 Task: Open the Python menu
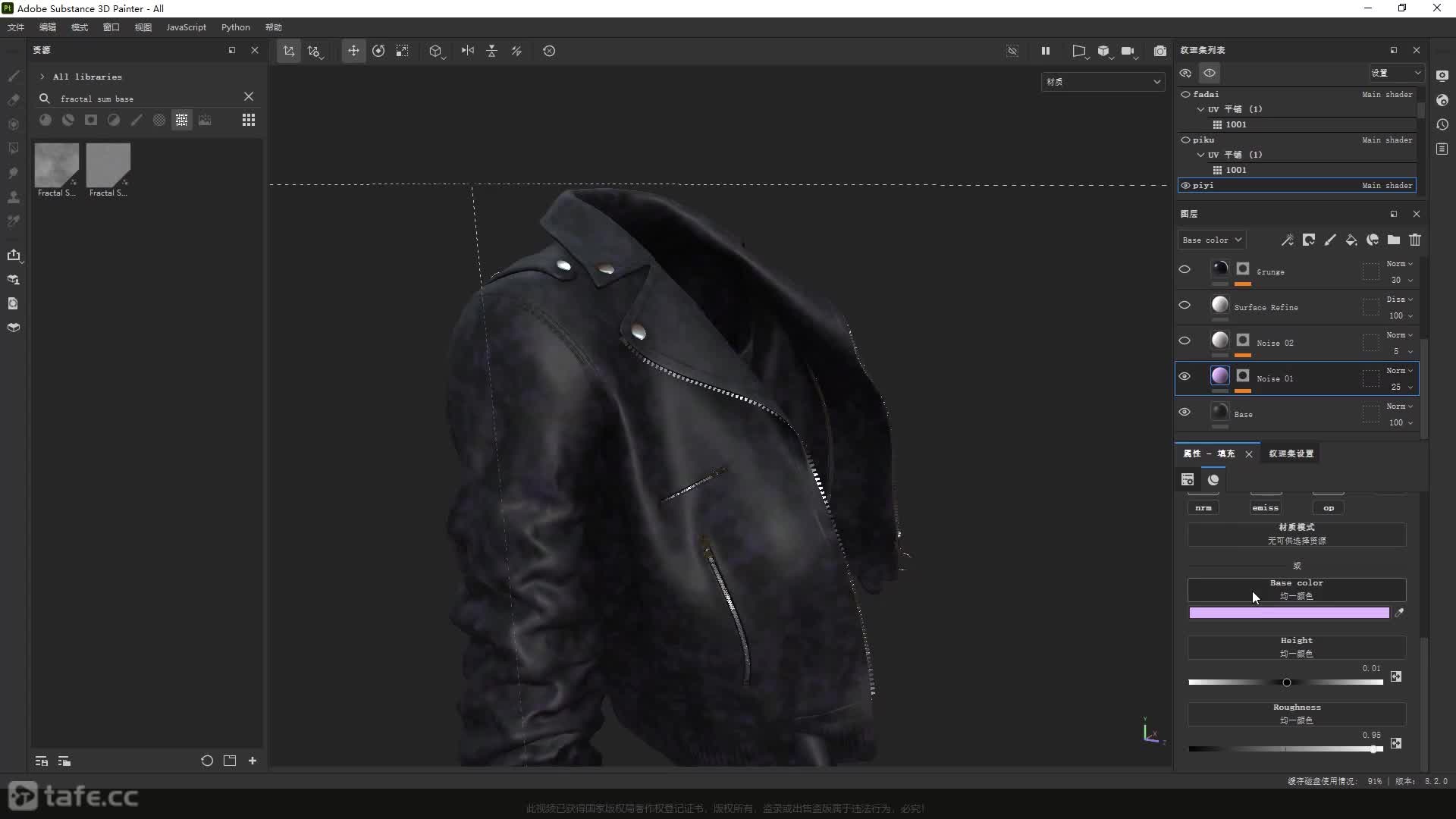point(236,27)
